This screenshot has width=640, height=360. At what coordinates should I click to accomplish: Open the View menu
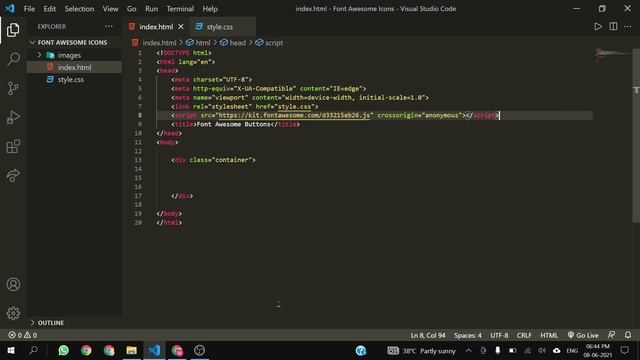pyautogui.click(x=110, y=9)
